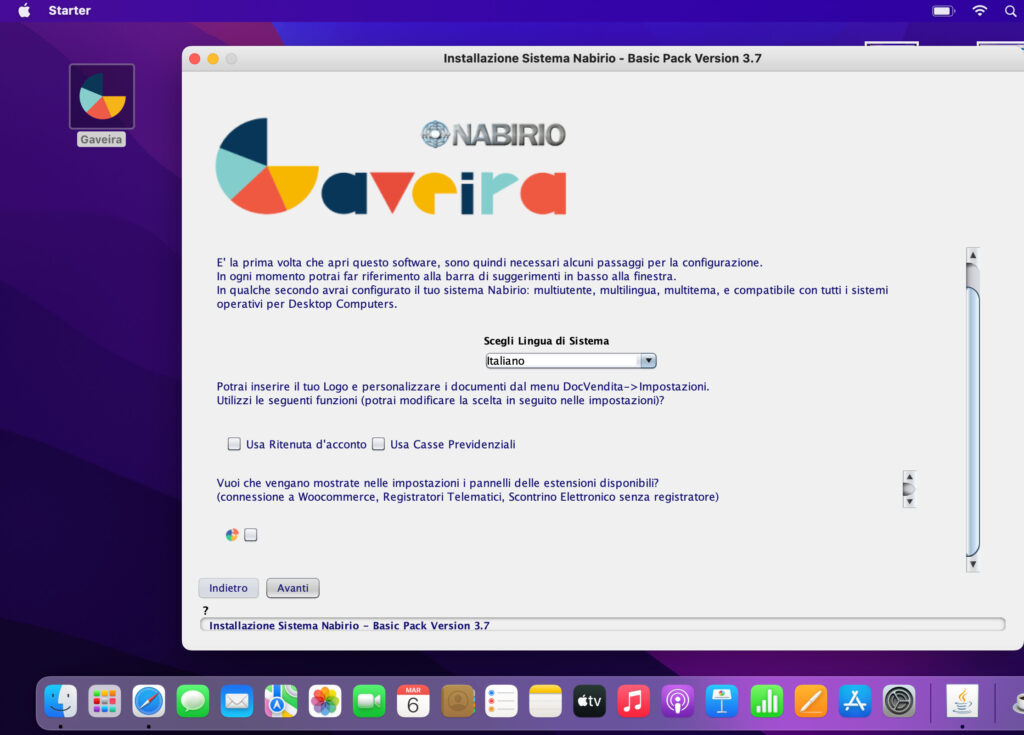
Task: Open App Store in the Dock
Action: (854, 701)
